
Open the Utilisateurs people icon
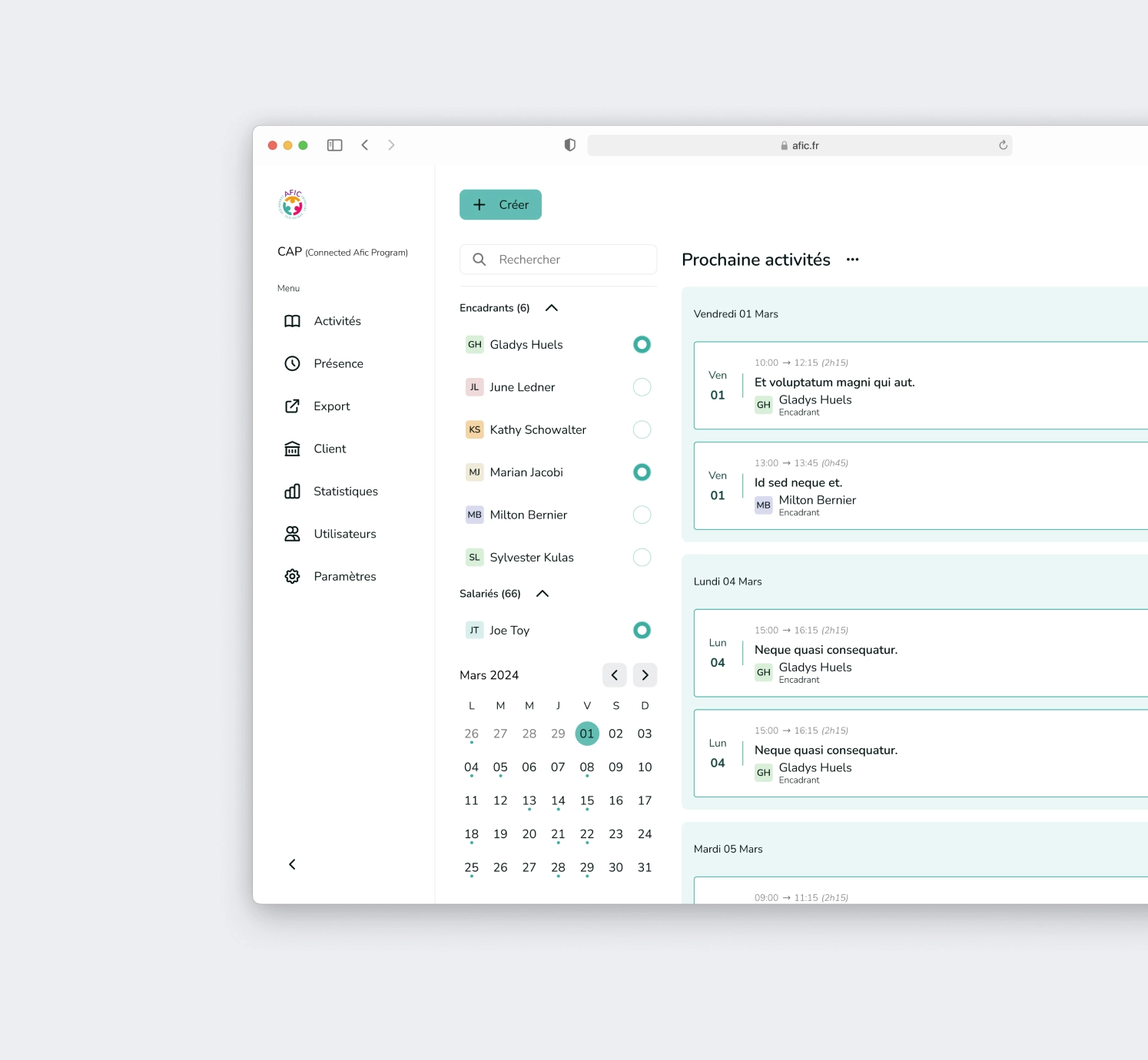[292, 533]
